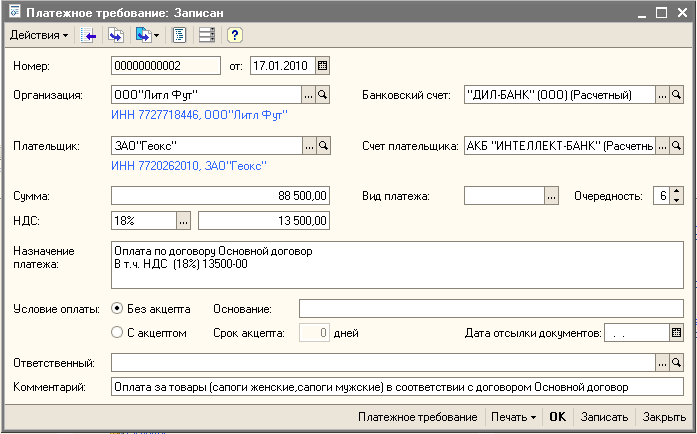This screenshot has height=434, width=697.
Task: Click magnifier icon for Счет плательщика
Action: 676,146
